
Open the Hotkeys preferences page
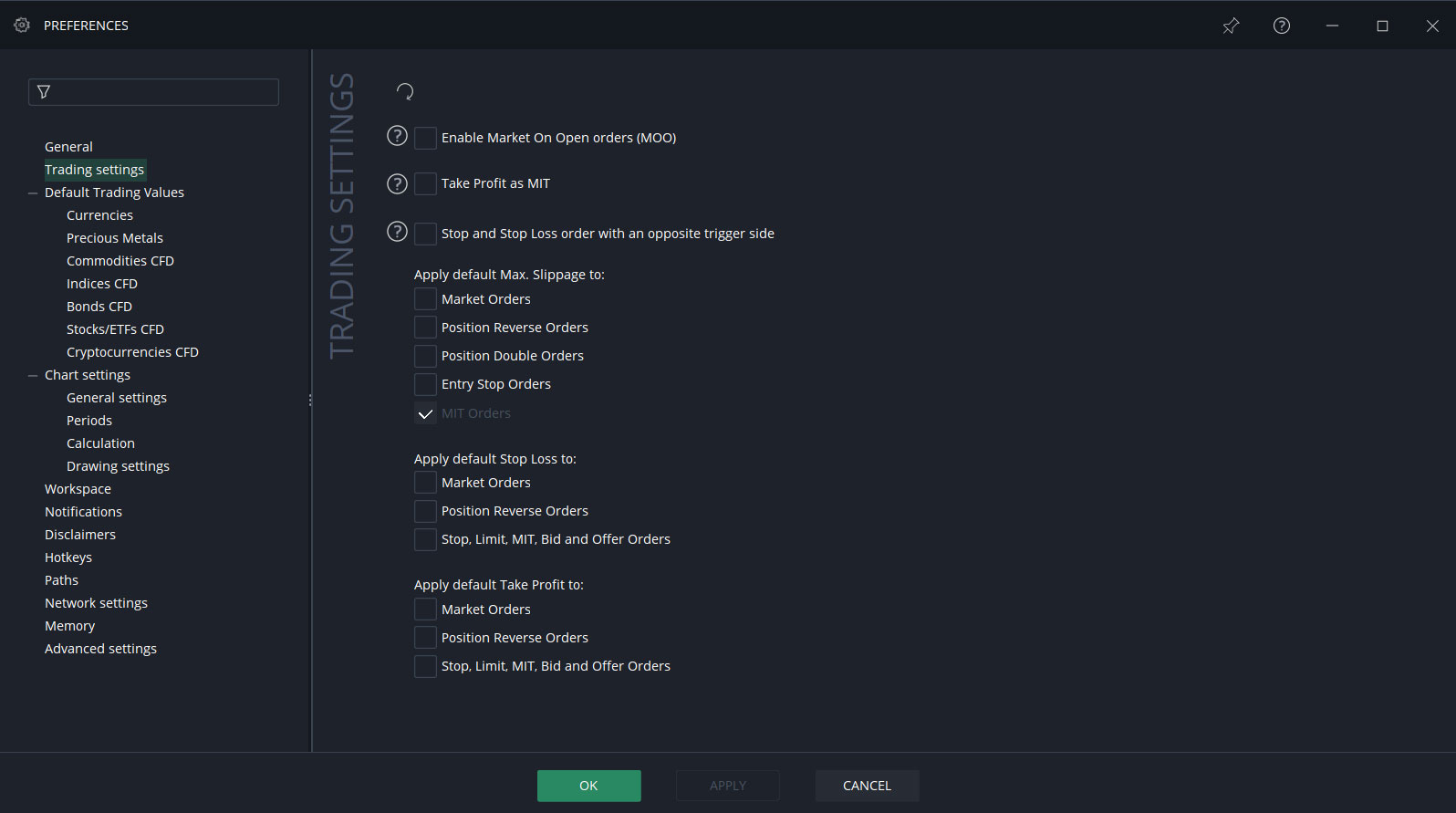click(x=68, y=558)
